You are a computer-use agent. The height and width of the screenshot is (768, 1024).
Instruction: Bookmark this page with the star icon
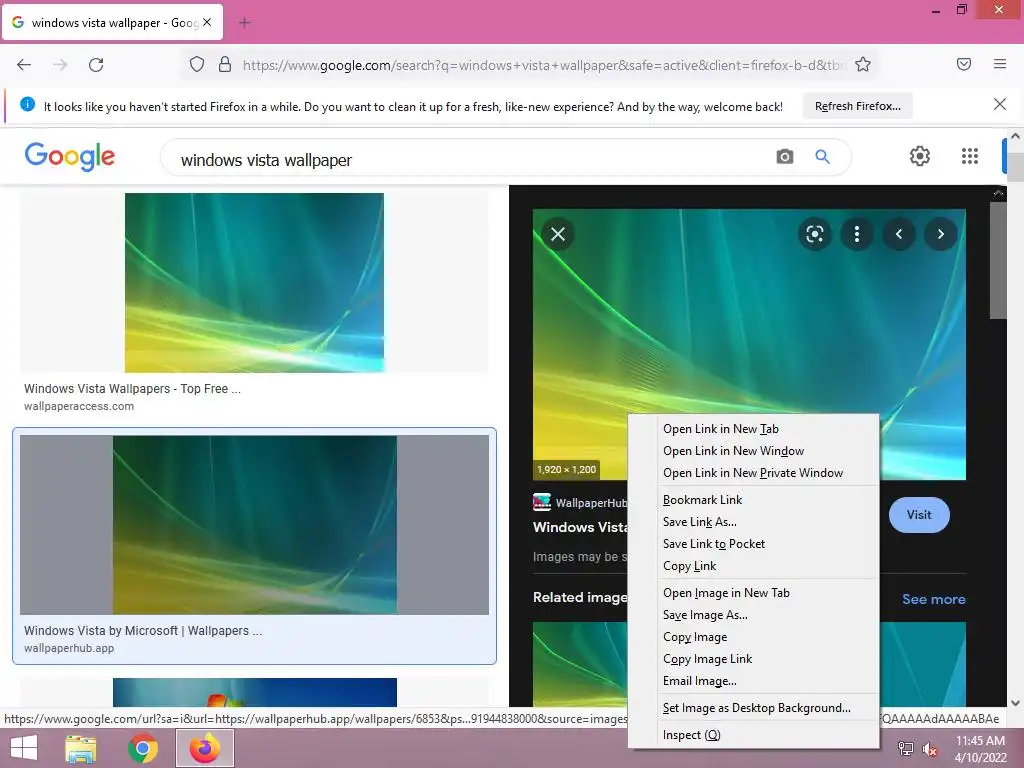[x=863, y=65]
